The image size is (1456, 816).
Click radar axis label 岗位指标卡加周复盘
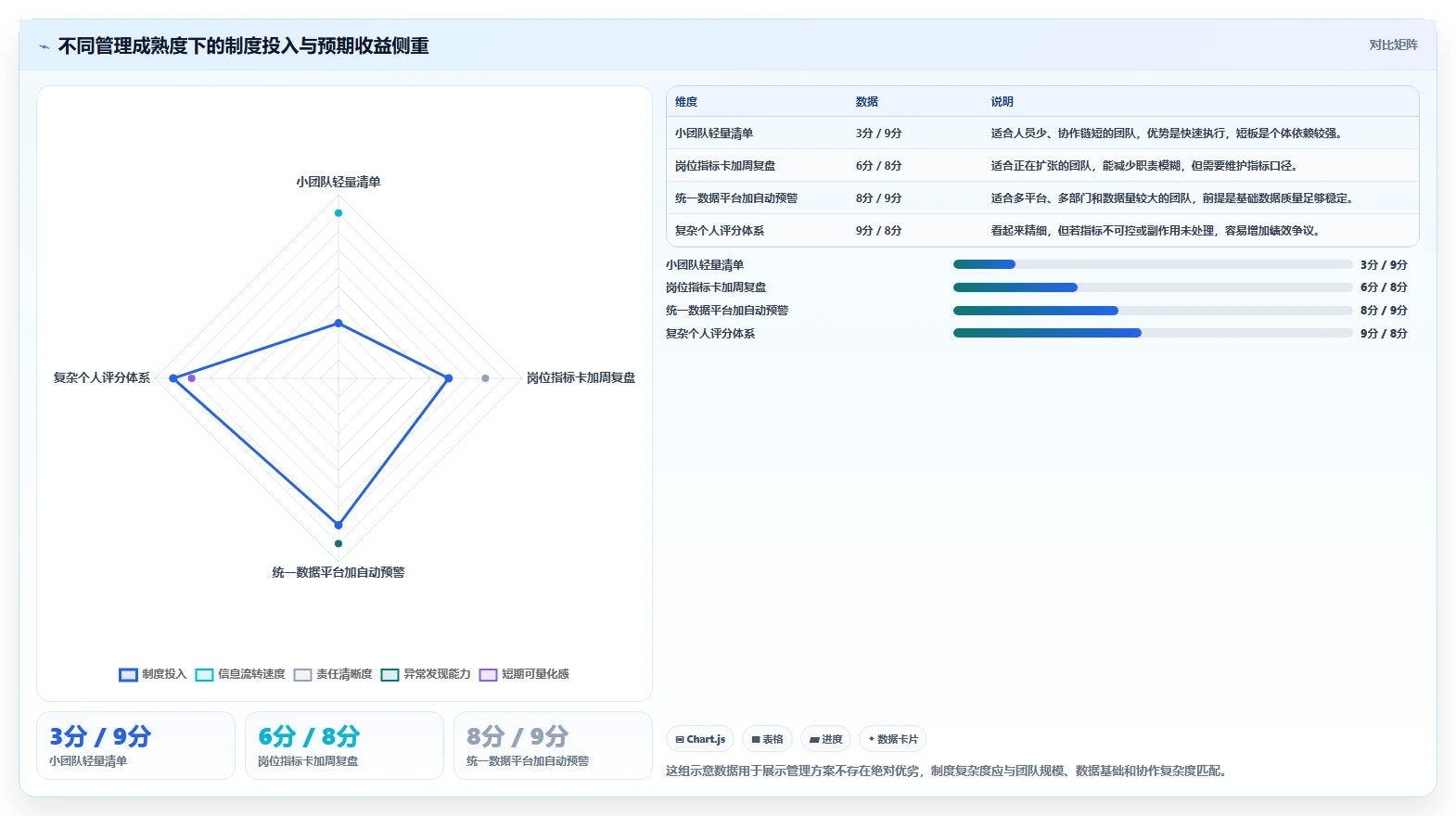click(x=581, y=377)
